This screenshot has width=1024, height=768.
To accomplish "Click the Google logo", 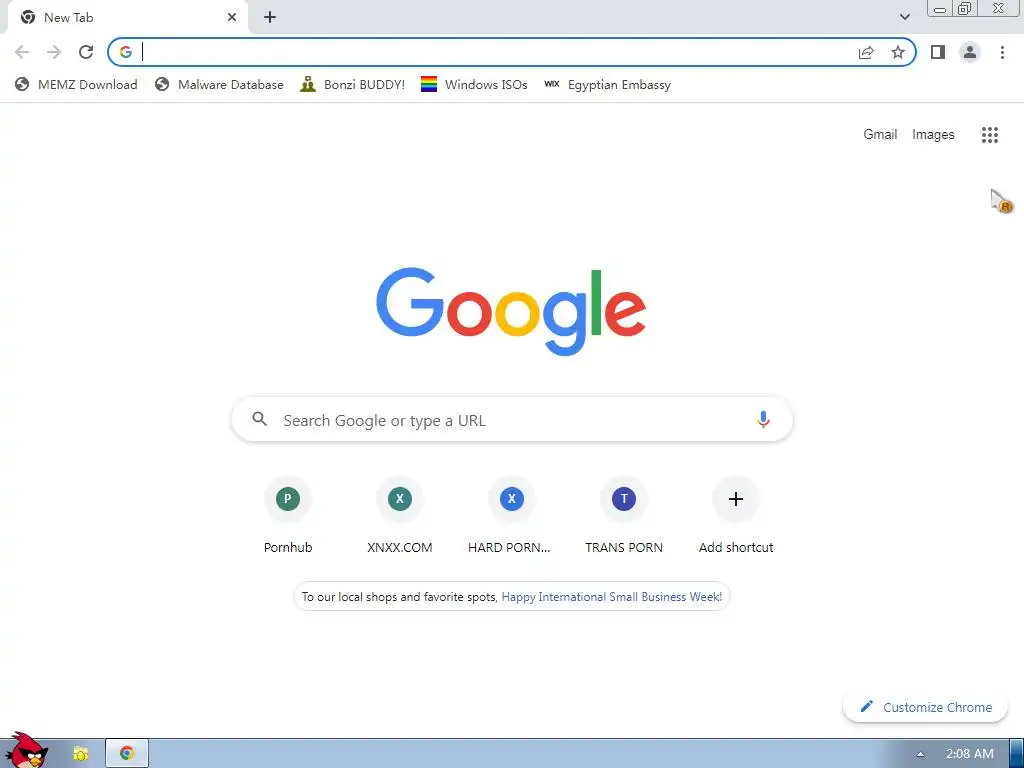I will coord(511,311).
